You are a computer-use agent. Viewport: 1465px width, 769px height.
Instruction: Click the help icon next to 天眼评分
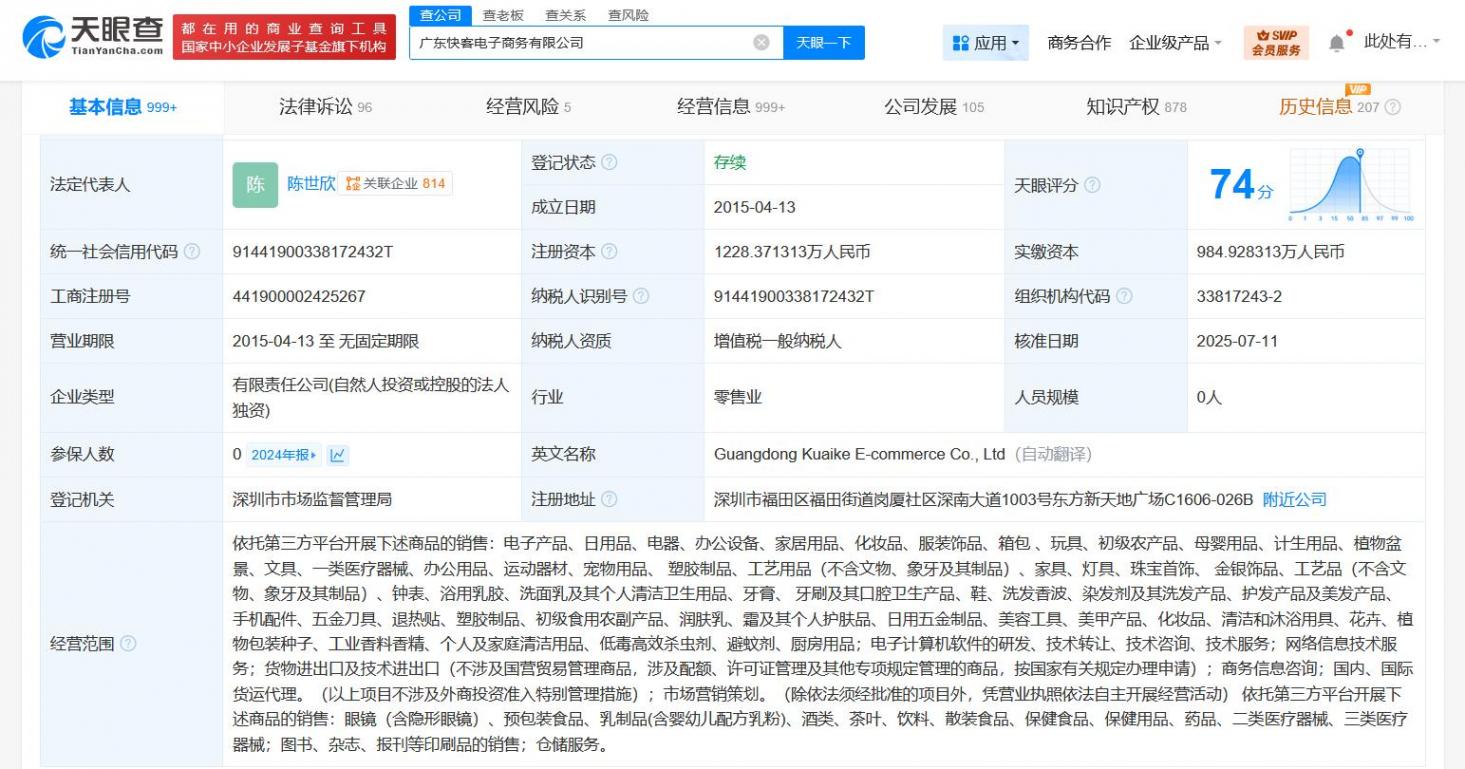(x=1092, y=185)
